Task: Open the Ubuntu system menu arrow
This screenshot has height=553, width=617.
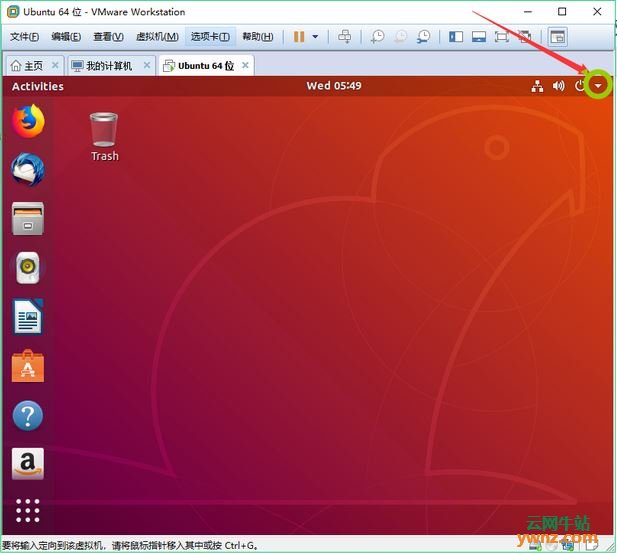Action: coord(597,86)
